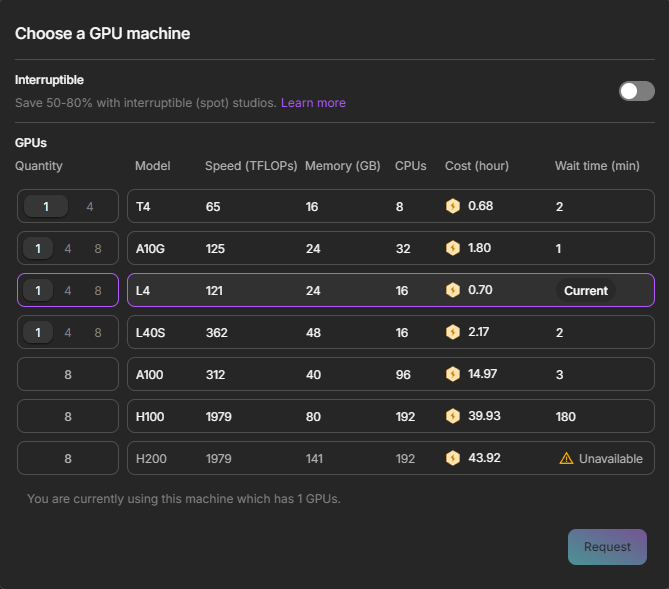Select quantity 1 for A10G
Viewport: 669px width, 589px height.
38,248
